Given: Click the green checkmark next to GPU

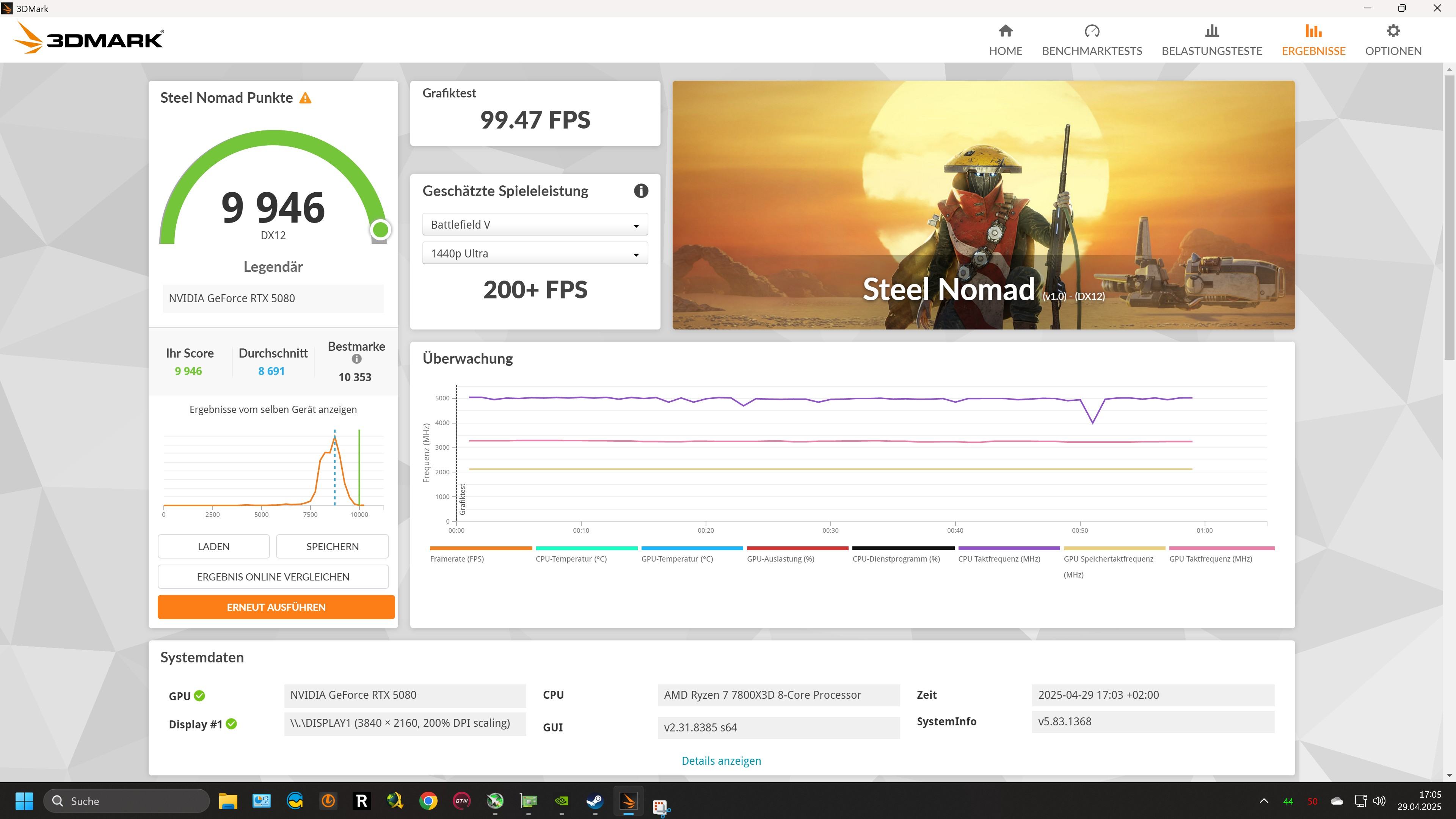Looking at the screenshot, I should pos(199,696).
